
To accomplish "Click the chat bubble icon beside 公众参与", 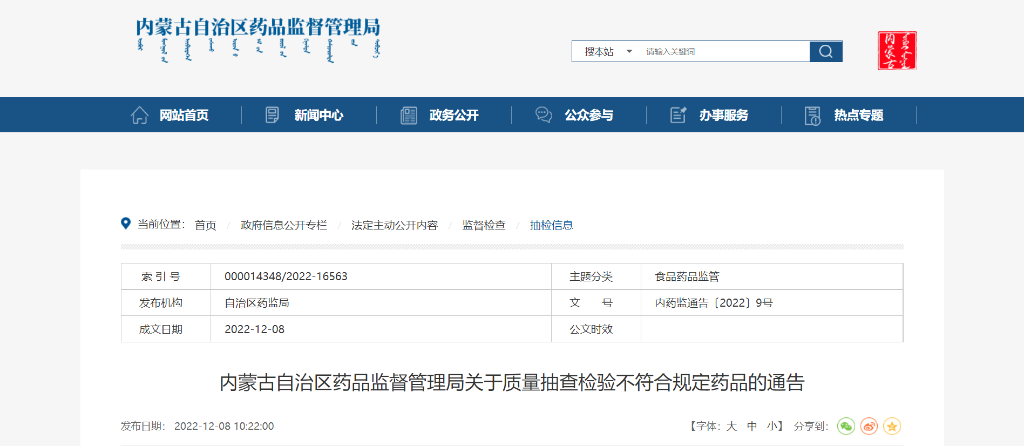I will pyautogui.click(x=543, y=115).
